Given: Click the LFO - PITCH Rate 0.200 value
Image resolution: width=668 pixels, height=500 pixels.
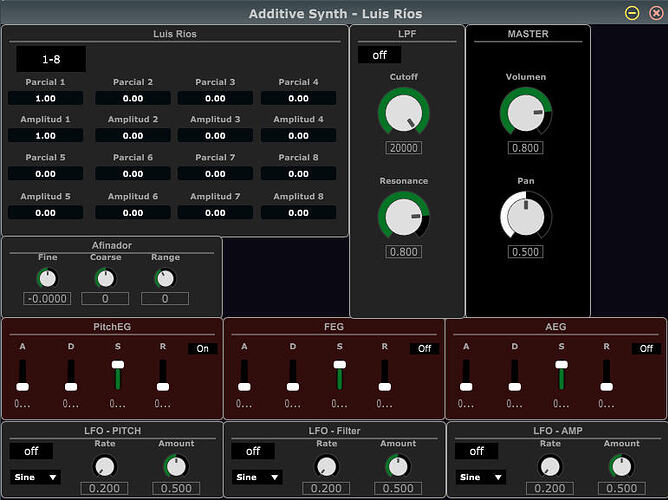Looking at the screenshot, I should tap(104, 488).
